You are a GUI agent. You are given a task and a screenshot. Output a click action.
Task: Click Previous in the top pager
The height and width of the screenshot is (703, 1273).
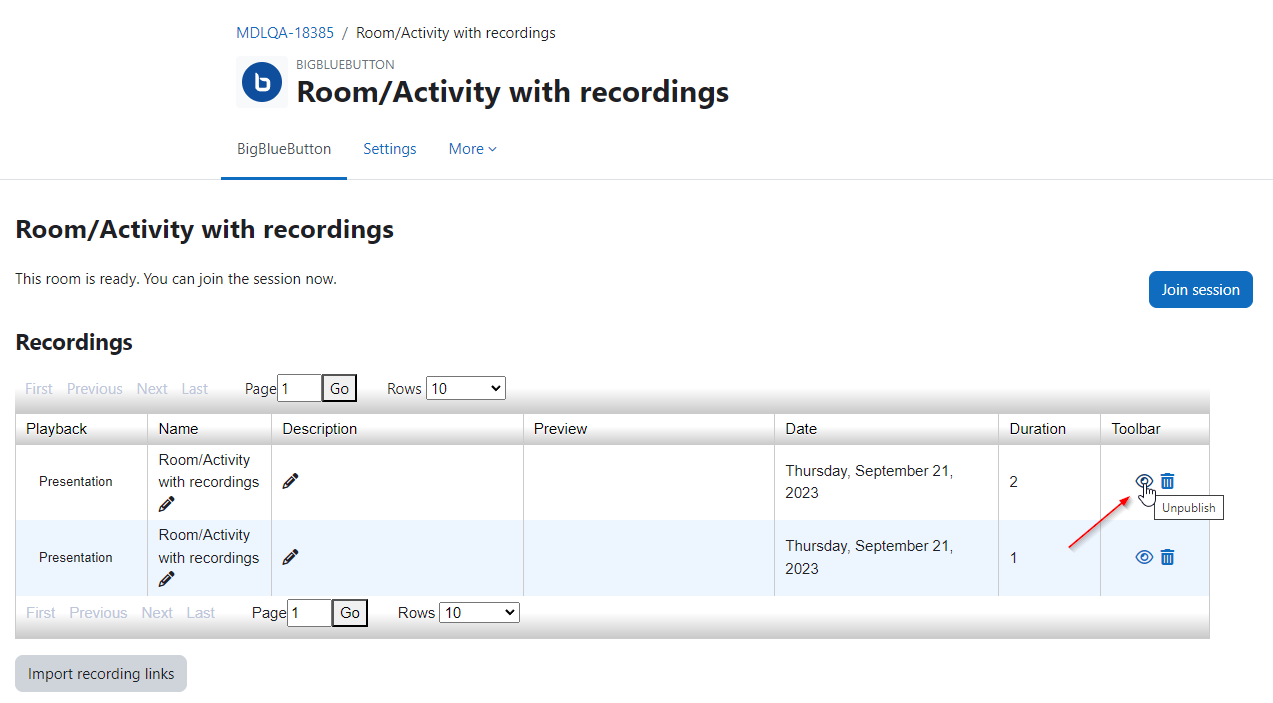coord(95,389)
